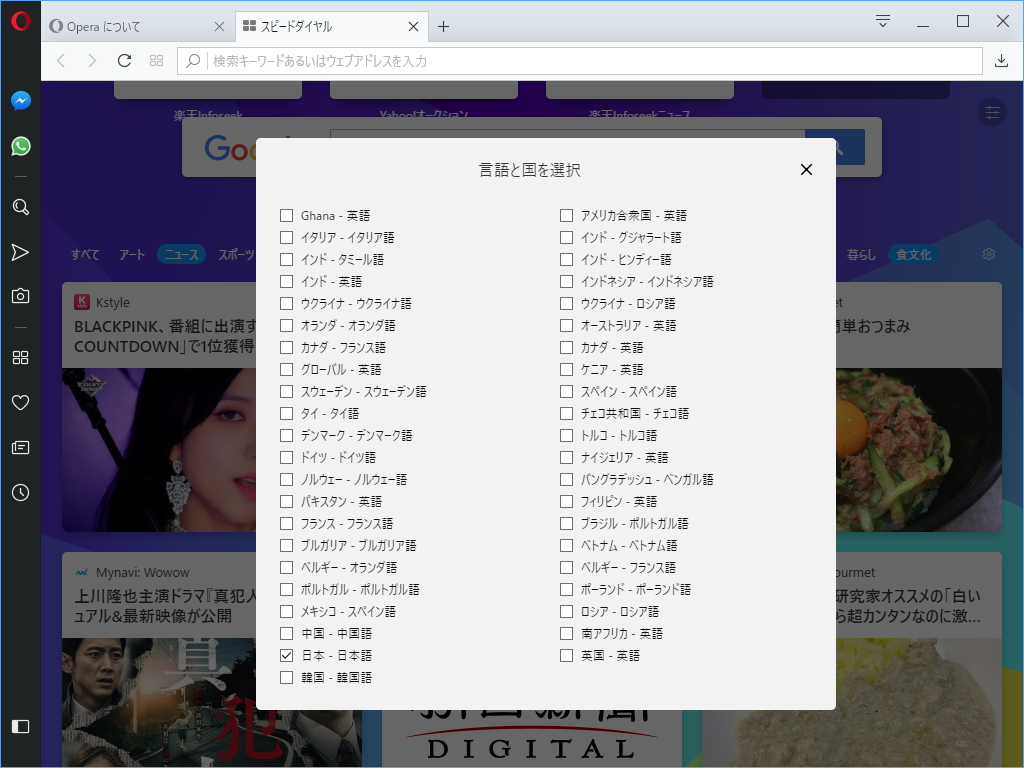Open Speed Dial via the grid icon
This screenshot has height=768, width=1024.
(20, 357)
